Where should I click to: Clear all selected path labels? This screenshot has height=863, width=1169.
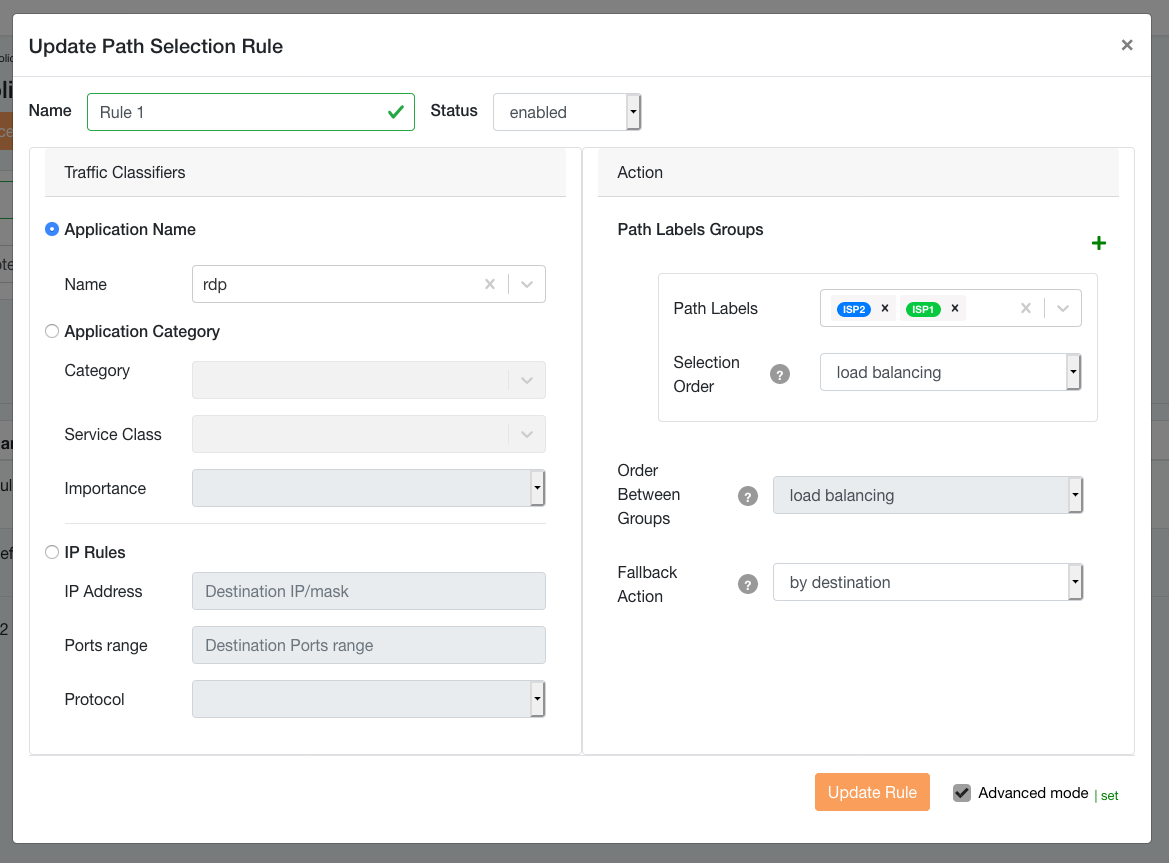point(1025,309)
